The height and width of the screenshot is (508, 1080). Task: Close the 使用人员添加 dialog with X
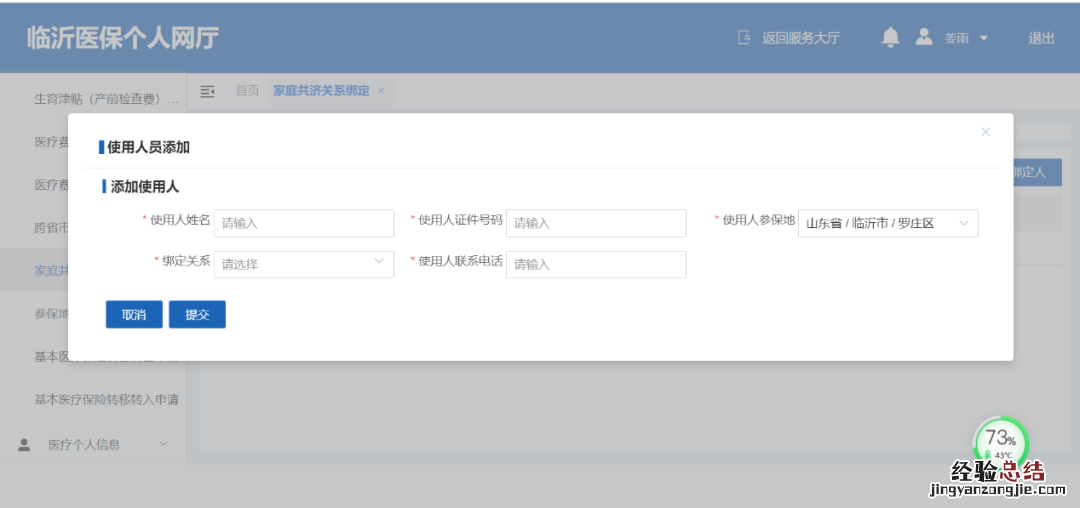point(985,132)
